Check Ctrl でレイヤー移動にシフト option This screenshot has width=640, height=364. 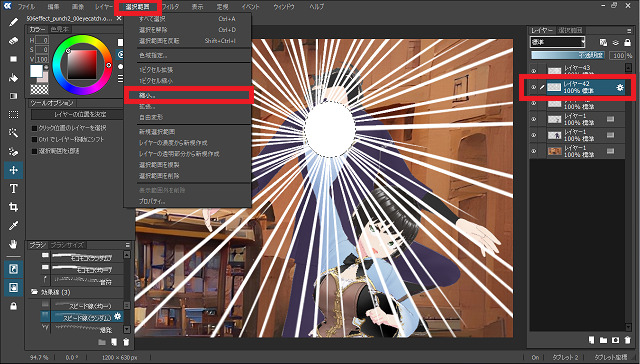35,140
